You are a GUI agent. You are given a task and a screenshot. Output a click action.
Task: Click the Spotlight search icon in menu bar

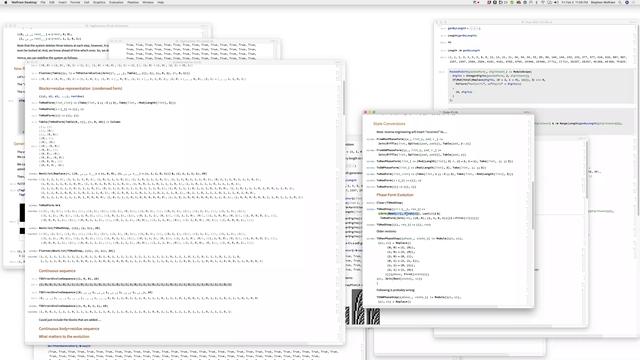tap(620, 2)
